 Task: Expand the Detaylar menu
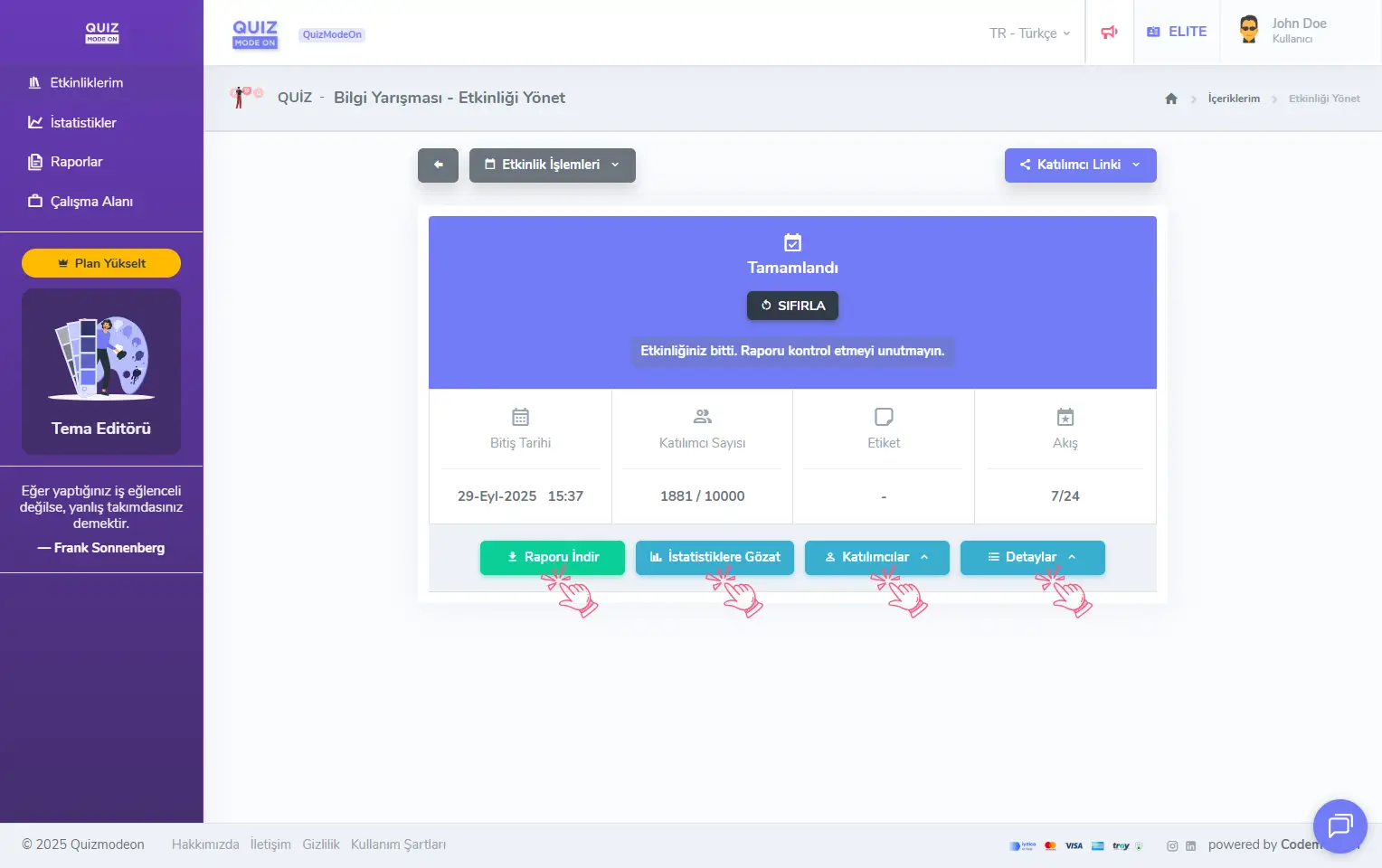(1032, 557)
